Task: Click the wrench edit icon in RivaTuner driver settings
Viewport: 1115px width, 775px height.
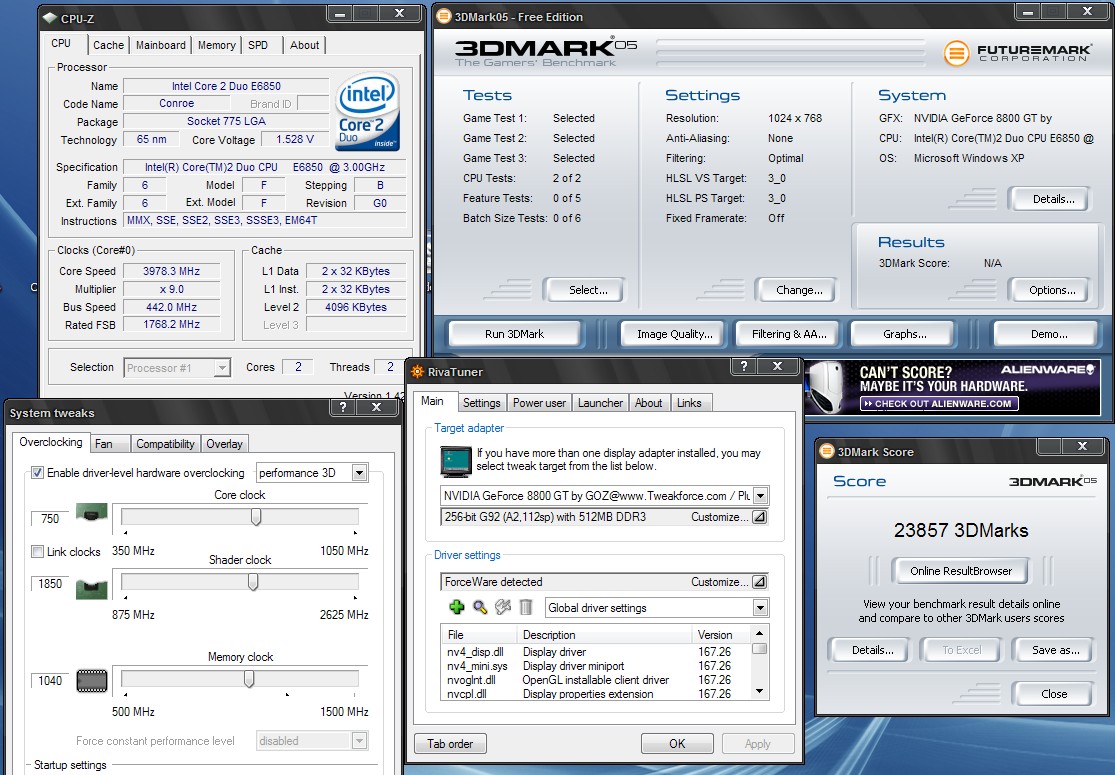Action: click(x=503, y=607)
